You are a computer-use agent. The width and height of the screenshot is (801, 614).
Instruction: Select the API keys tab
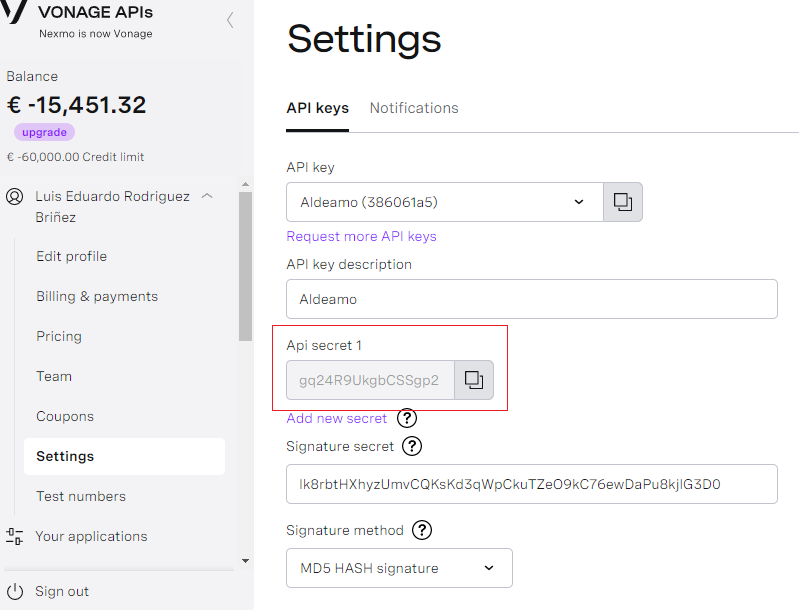point(318,108)
